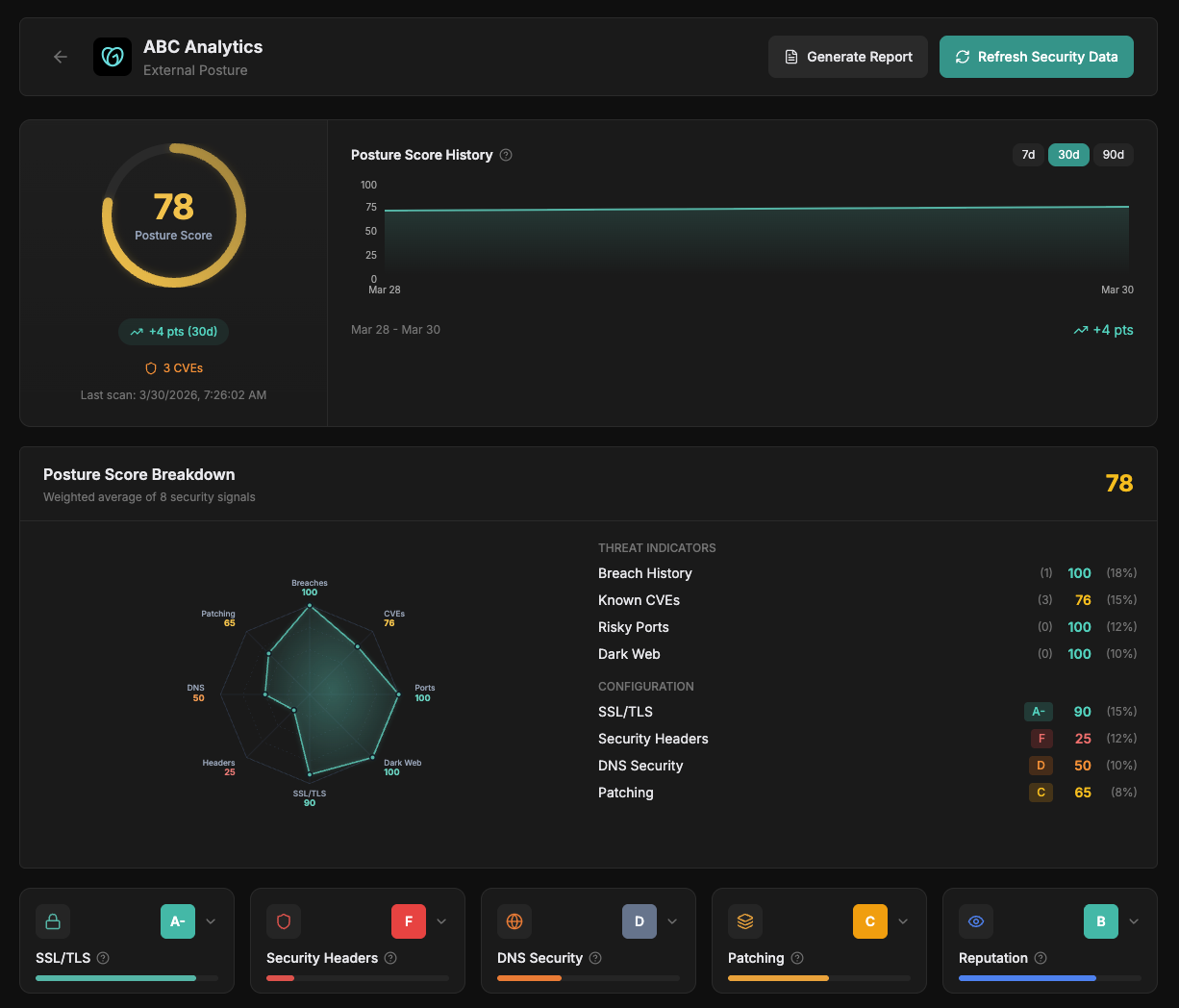Click the D badge in DNS Security breakdown row

[x=1041, y=766]
